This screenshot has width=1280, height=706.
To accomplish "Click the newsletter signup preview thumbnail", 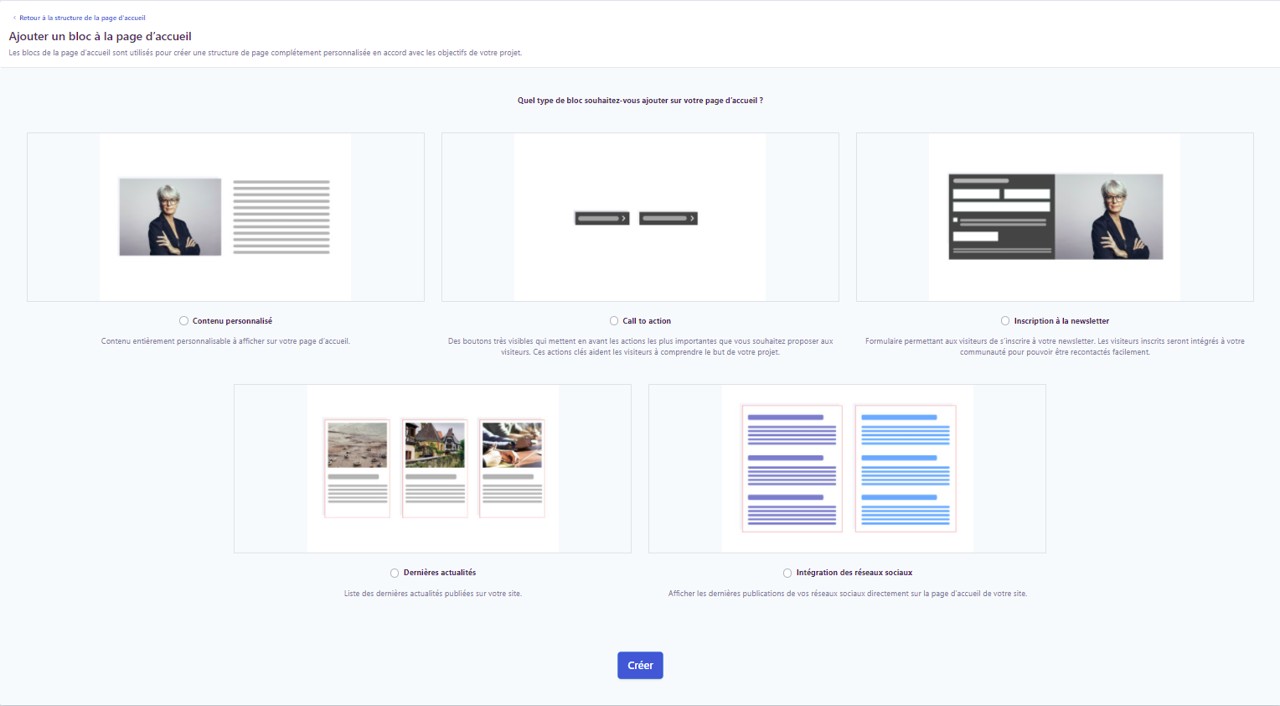I will [x=1055, y=217].
